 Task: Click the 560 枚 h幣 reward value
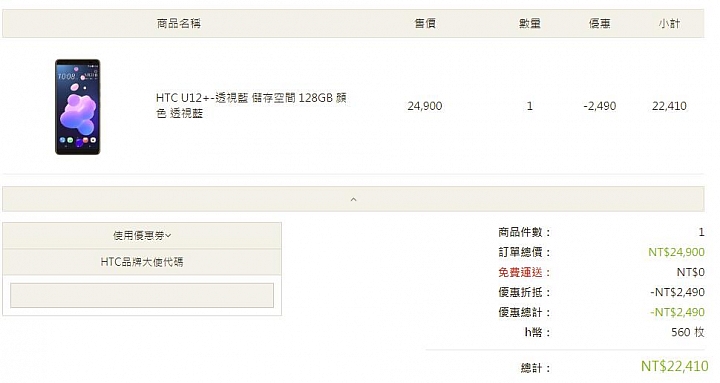687,332
